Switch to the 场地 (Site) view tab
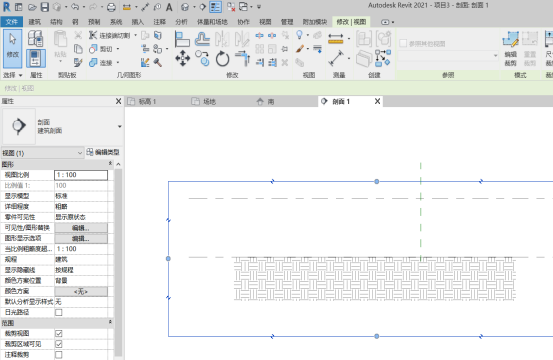 [209, 102]
